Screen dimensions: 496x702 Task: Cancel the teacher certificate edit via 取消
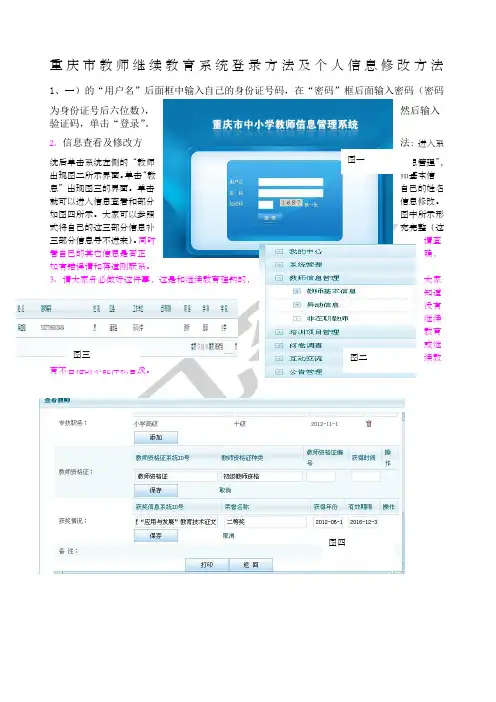(225, 490)
